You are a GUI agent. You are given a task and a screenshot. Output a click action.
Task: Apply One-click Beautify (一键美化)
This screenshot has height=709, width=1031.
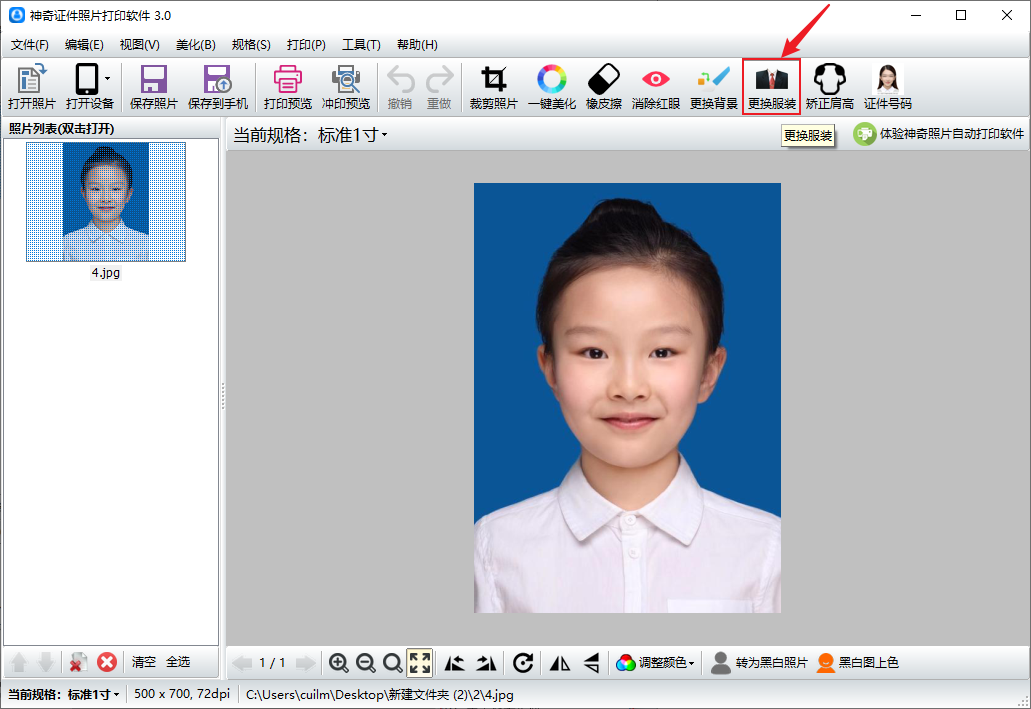(x=551, y=87)
